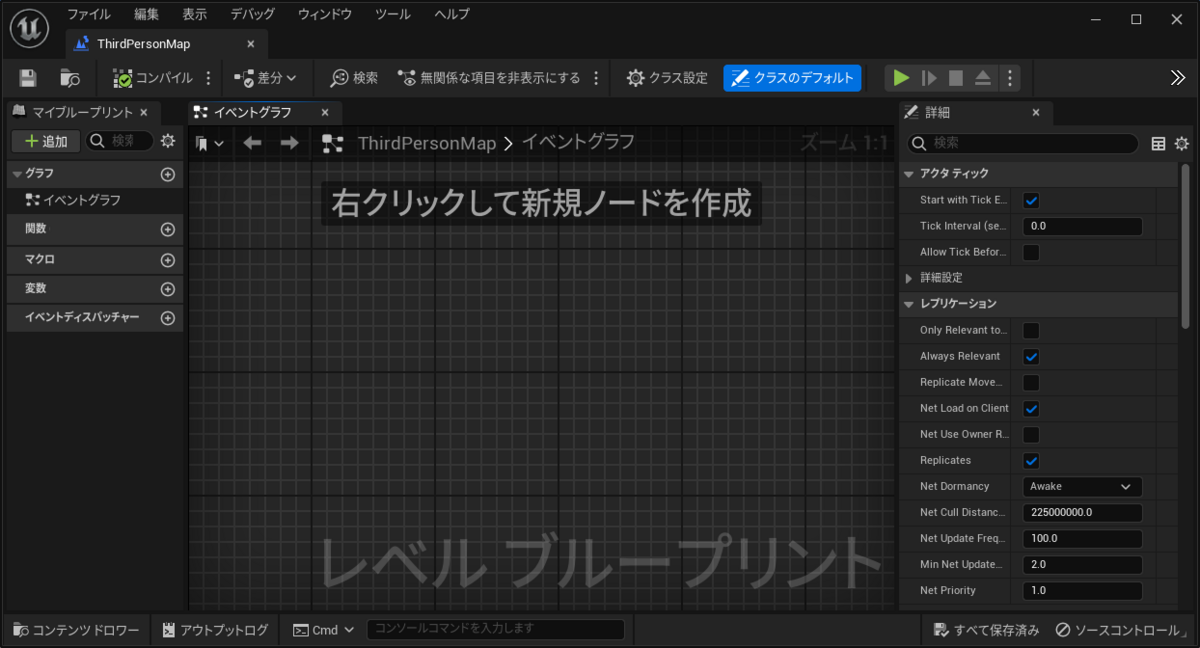Screen dimensions: 1200x648
Task: Open the ウィンドウ menu
Action: [x=323, y=14]
